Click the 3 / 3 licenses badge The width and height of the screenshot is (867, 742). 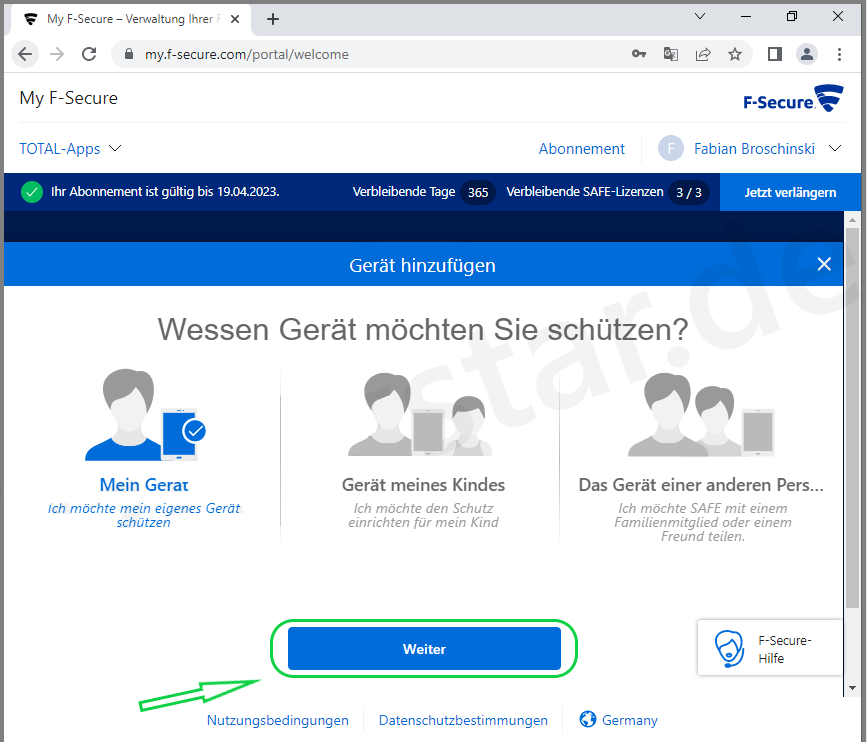[688, 192]
